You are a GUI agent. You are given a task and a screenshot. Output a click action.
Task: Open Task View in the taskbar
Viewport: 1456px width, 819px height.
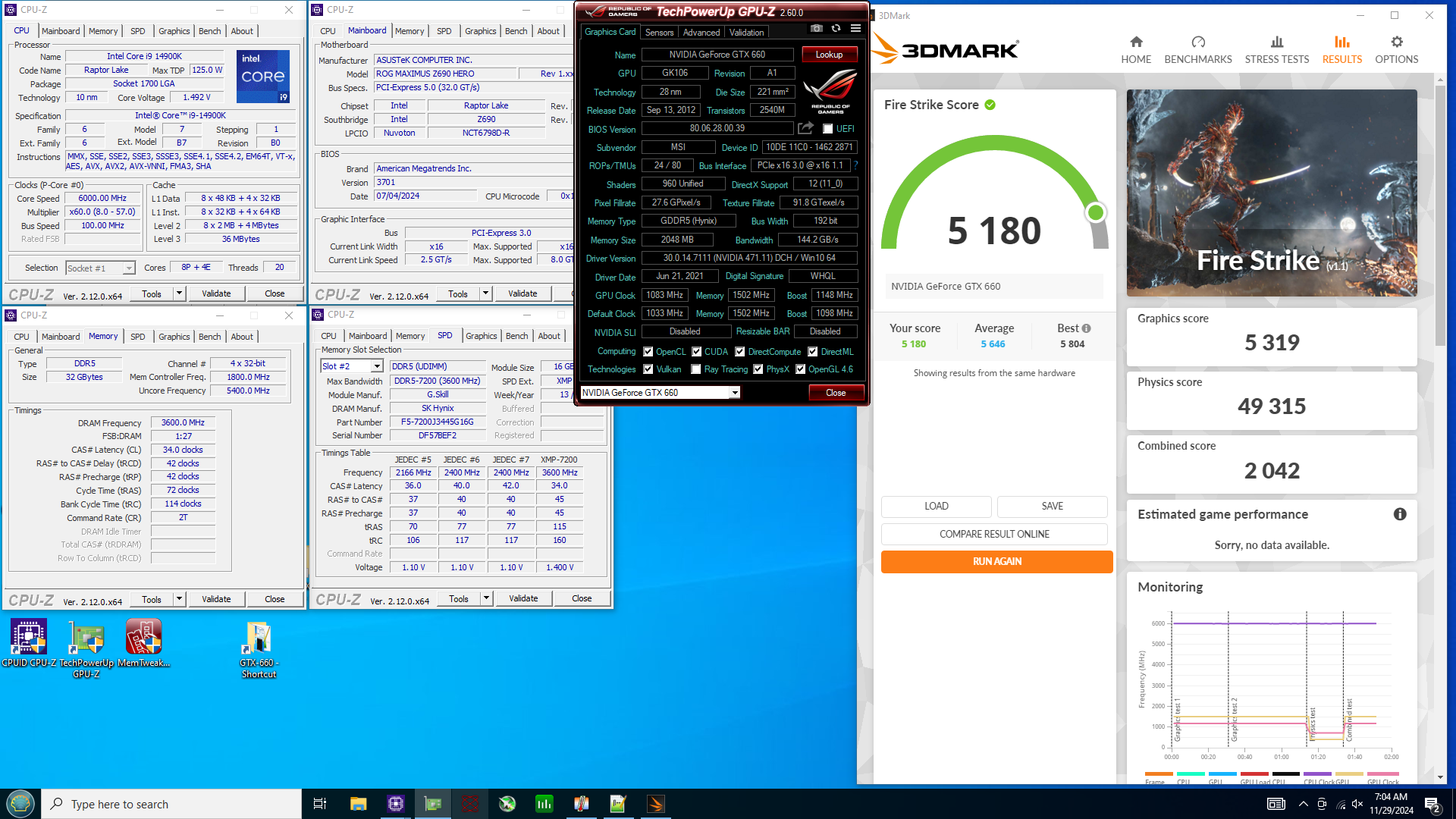point(319,804)
